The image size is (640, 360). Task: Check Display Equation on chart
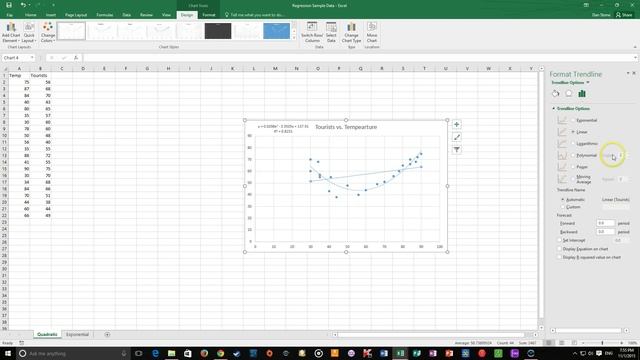click(x=560, y=249)
